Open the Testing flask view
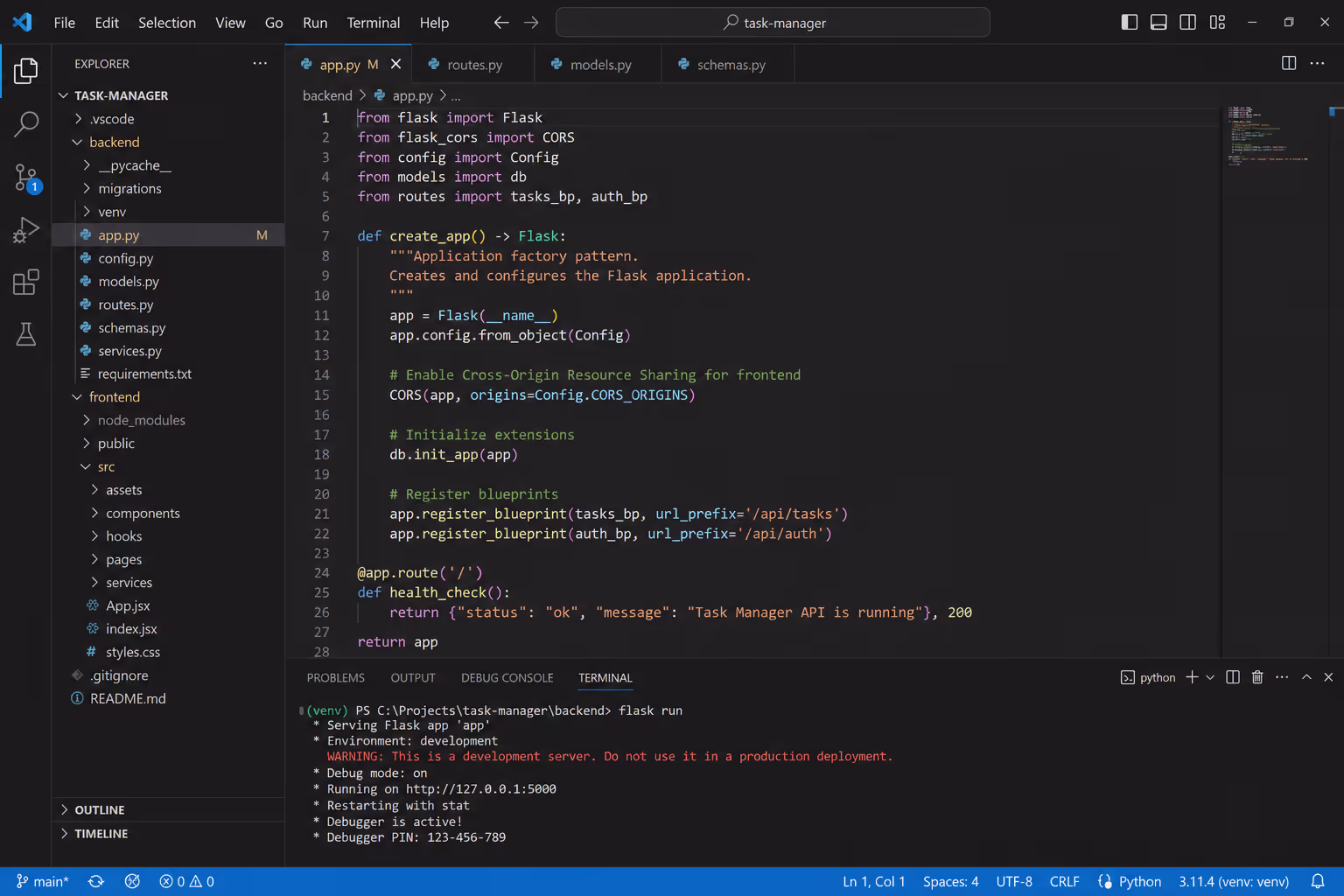This screenshot has width=1344, height=896. (26, 333)
